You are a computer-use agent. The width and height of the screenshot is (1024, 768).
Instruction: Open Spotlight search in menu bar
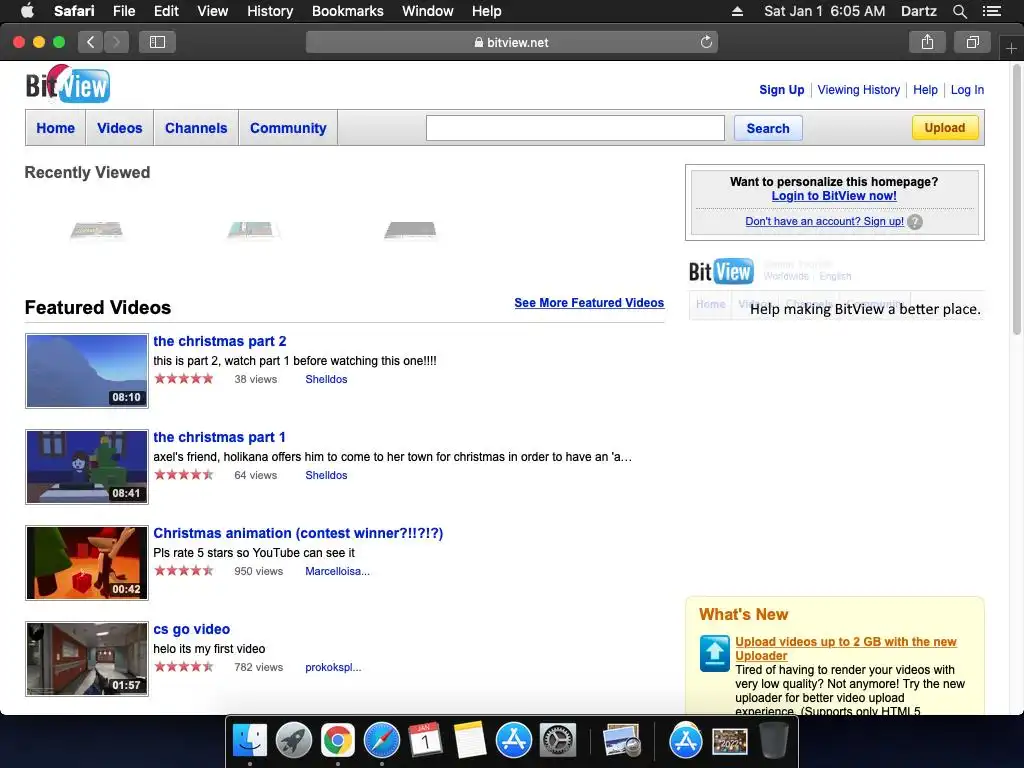coord(959,11)
